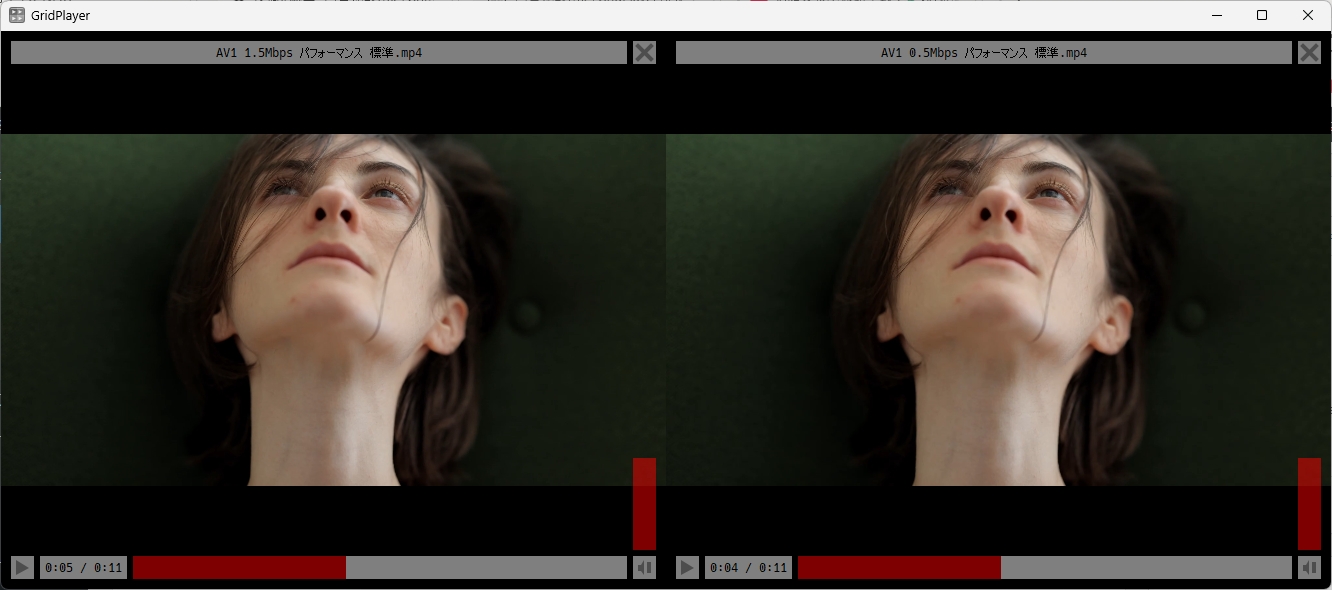Click the right video frame
1332x590 pixels.
[x=998, y=310]
